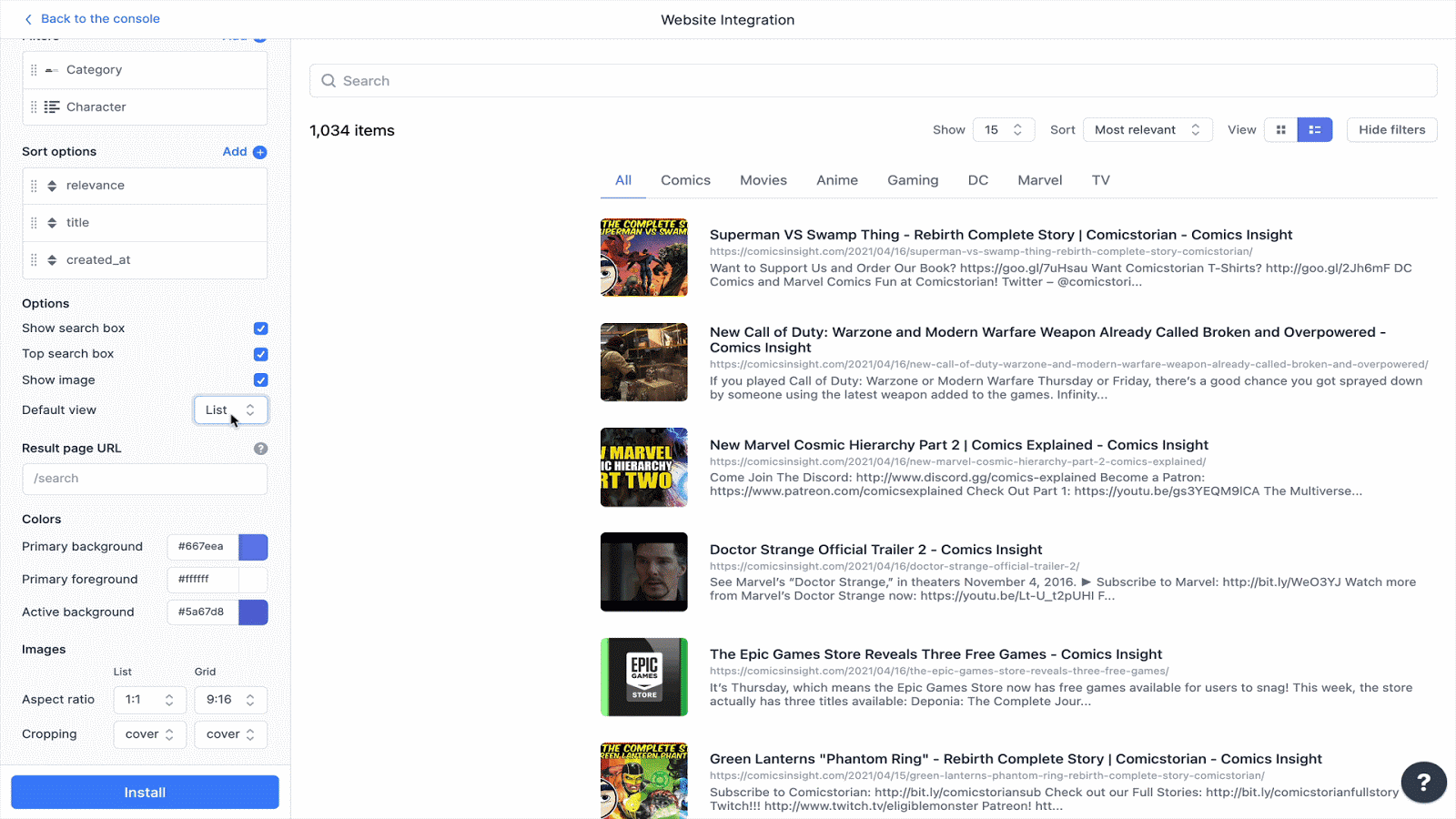Click the Epic Games Store thumbnail
Viewport: 1456px width, 819px height.
(x=644, y=677)
